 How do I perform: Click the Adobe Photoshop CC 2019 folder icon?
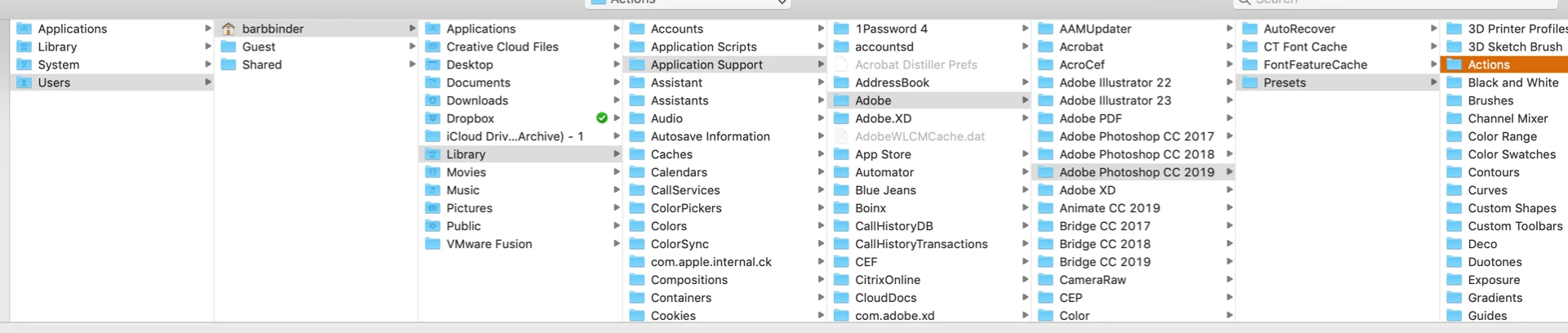pyautogui.click(x=1045, y=172)
